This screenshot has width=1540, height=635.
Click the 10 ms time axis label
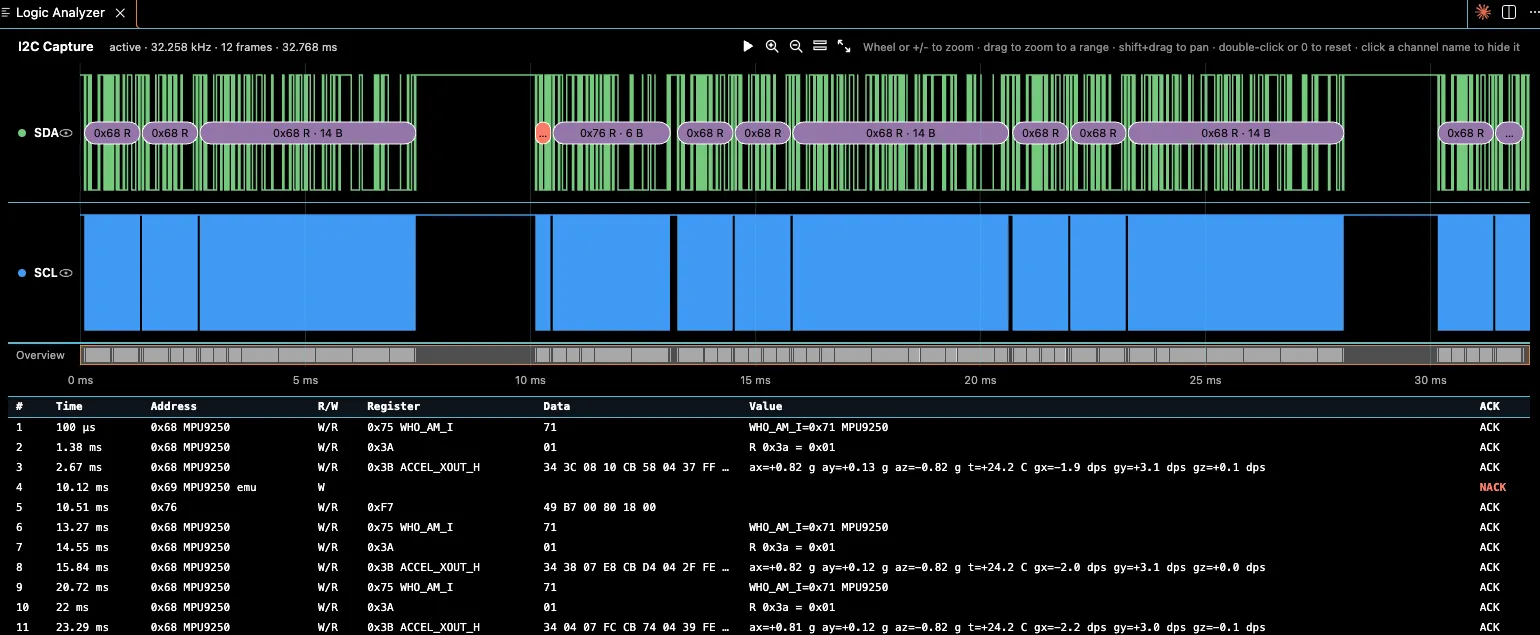click(x=530, y=380)
